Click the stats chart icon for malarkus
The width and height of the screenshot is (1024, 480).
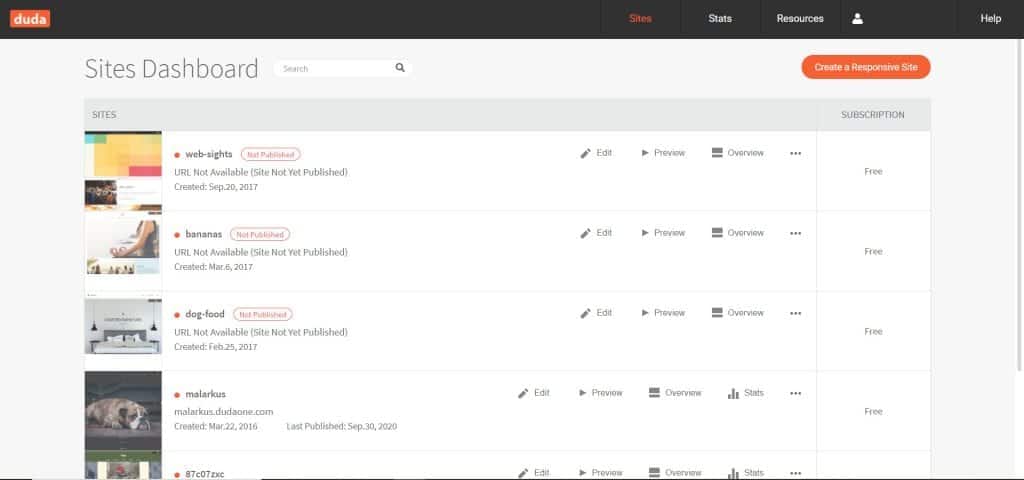(733, 393)
